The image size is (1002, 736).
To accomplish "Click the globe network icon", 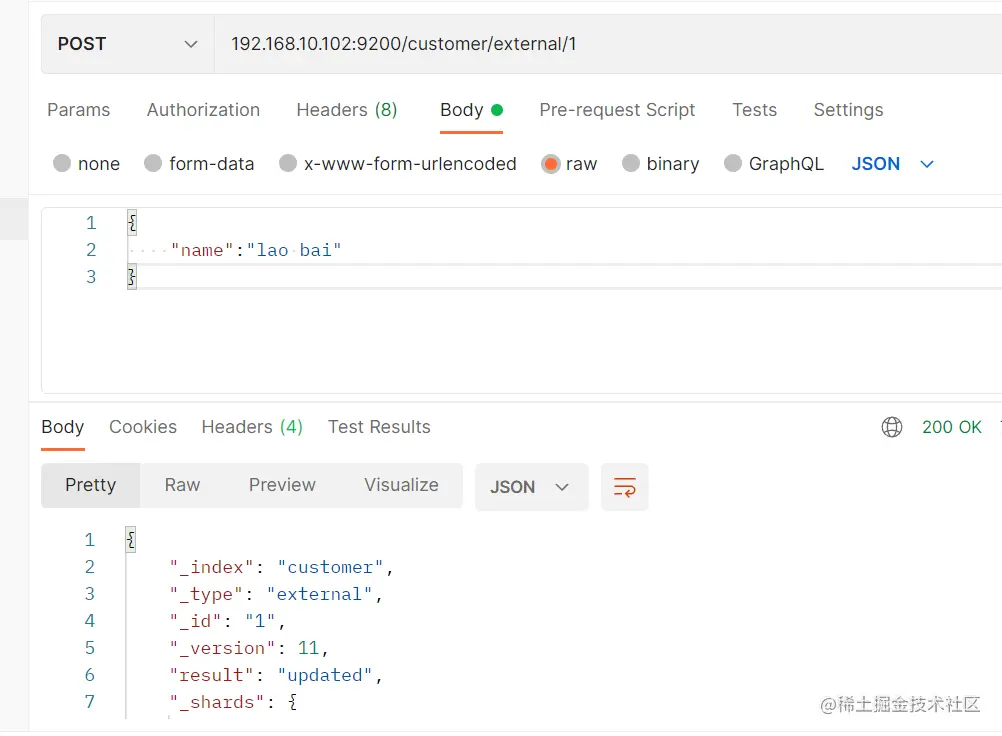I will (892, 427).
